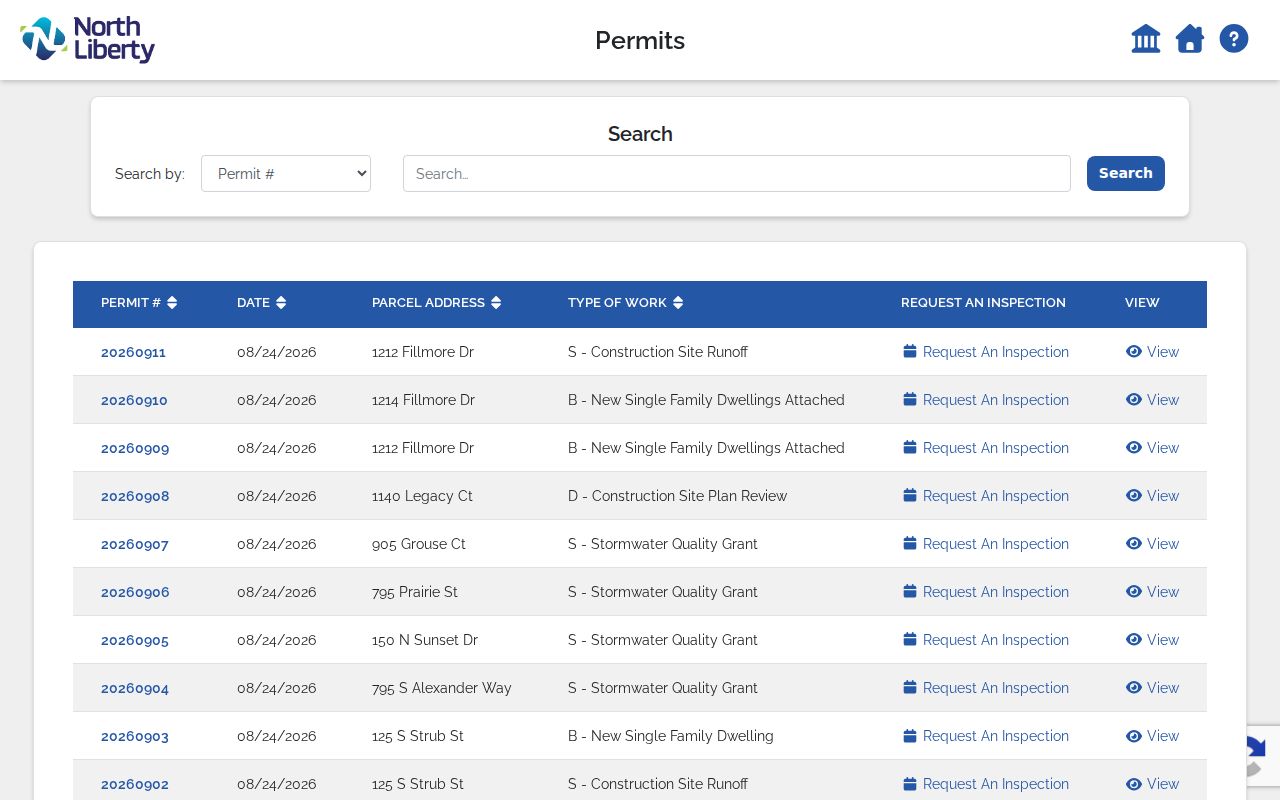This screenshot has height=800, width=1280.
Task: Open permit number 20260910 link
Action: [x=134, y=400]
